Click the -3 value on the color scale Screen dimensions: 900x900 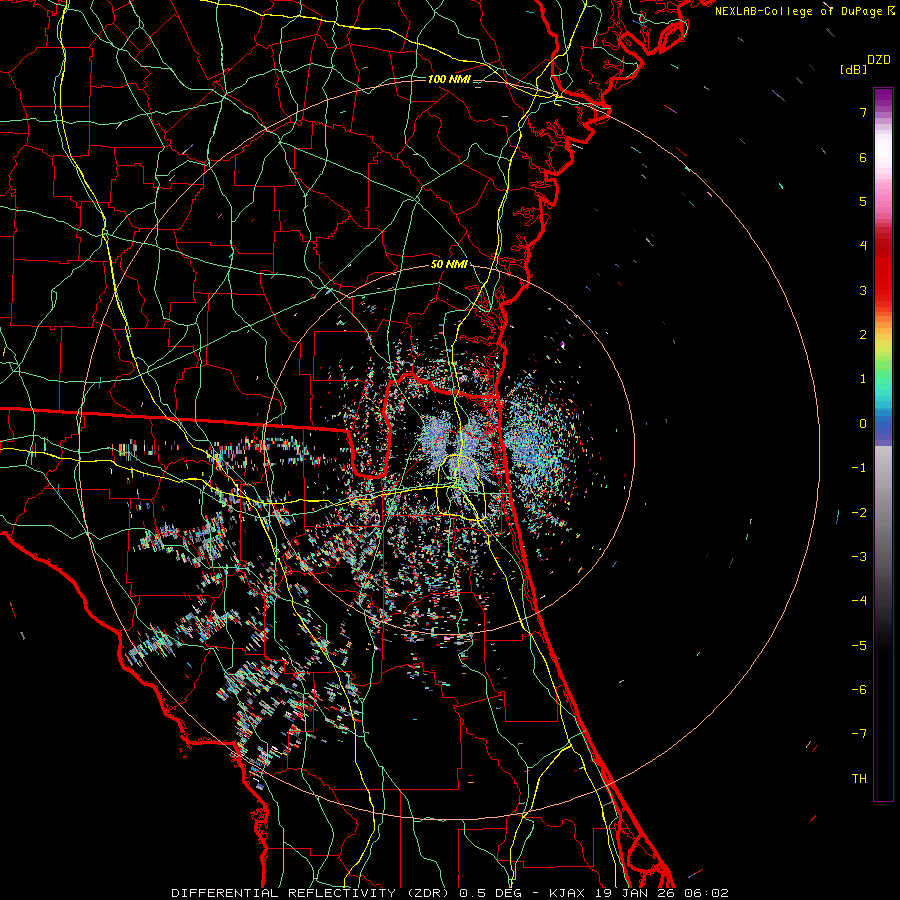point(859,557)
